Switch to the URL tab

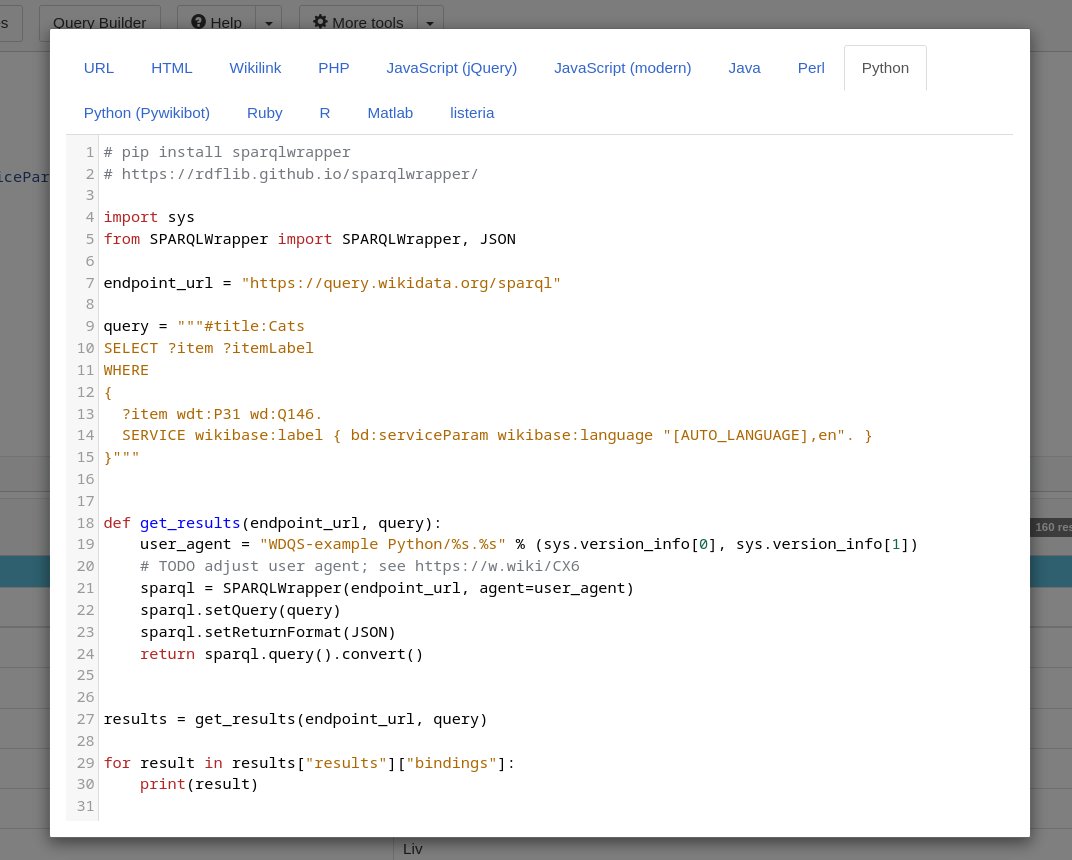[x=98, y=68]
